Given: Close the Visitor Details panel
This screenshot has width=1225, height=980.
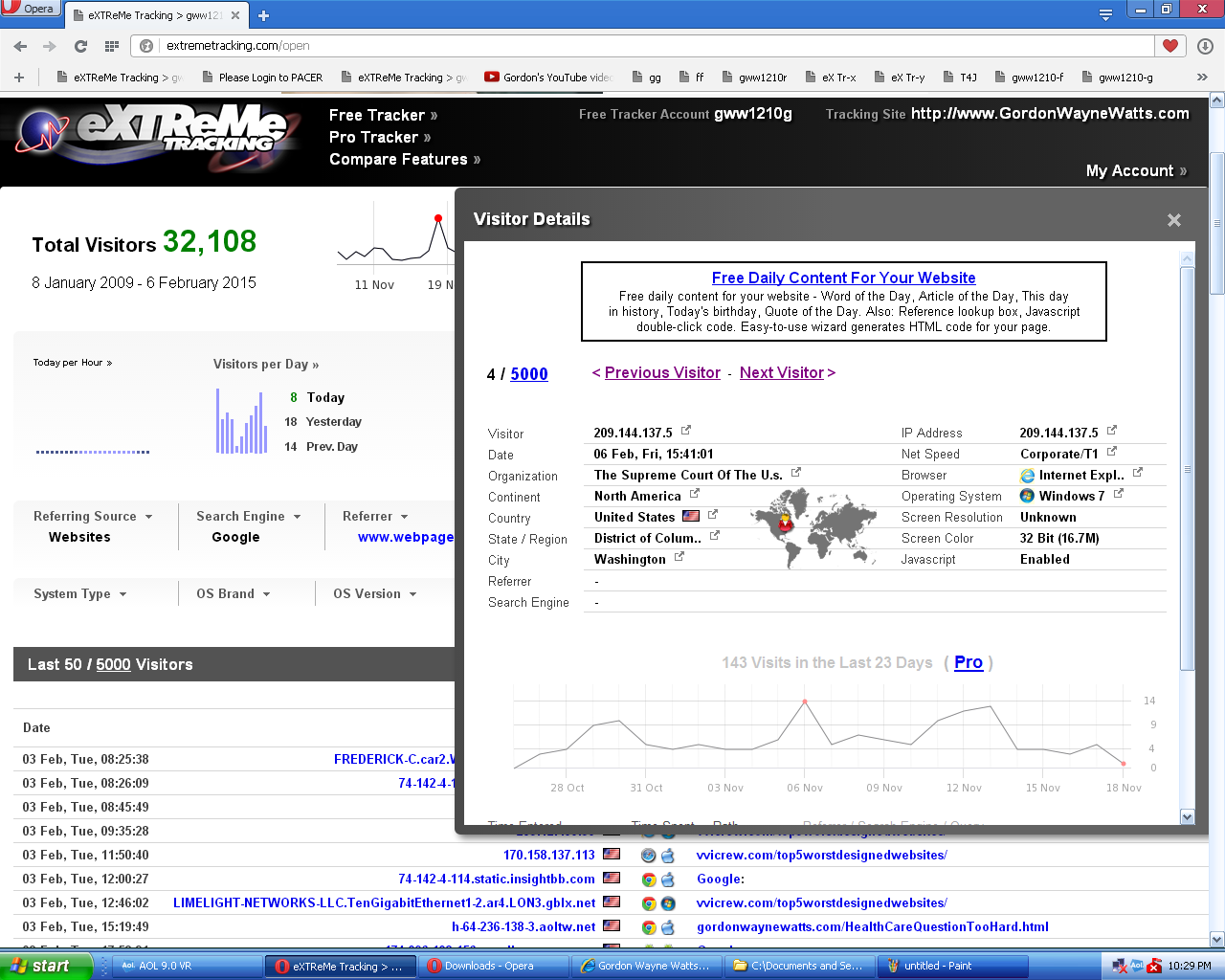Looking at the screenshot, I should [x=1174, y=220].
